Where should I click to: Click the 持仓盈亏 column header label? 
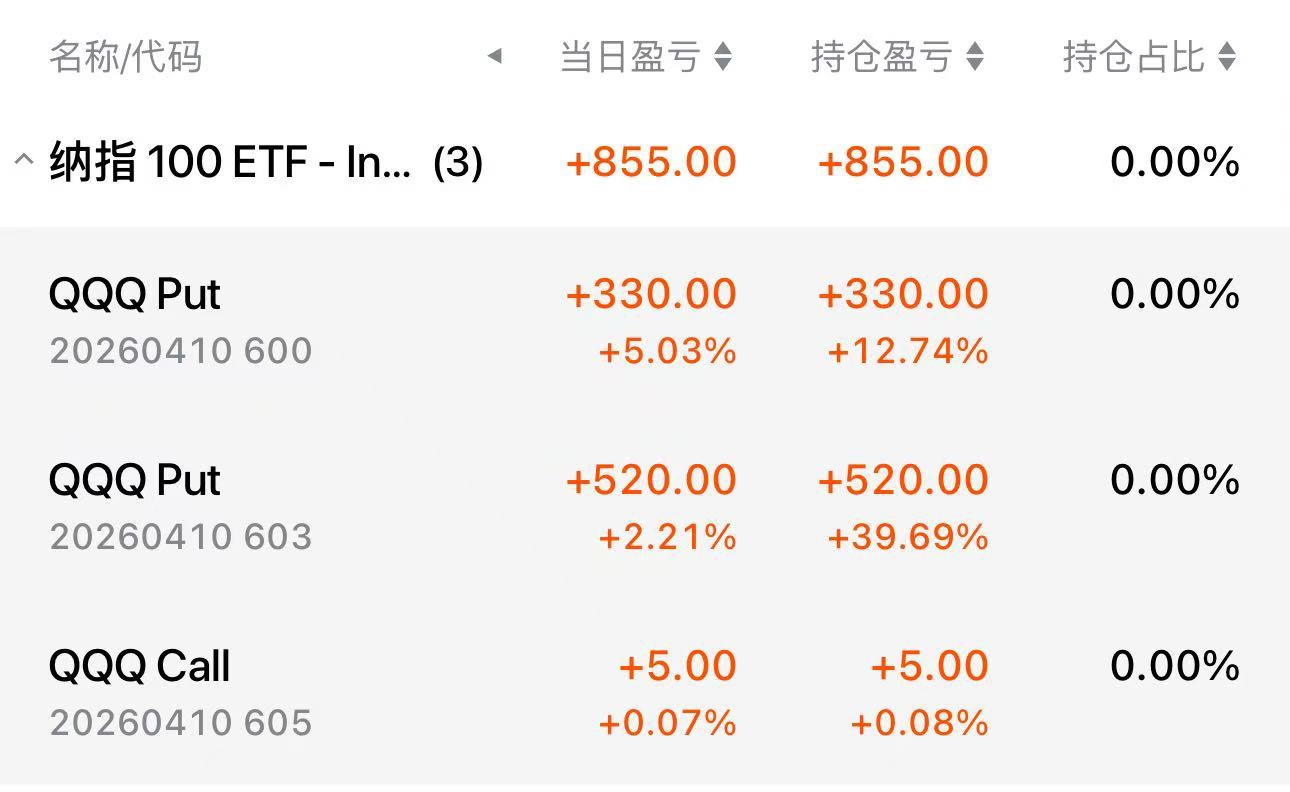coord(881,57)
